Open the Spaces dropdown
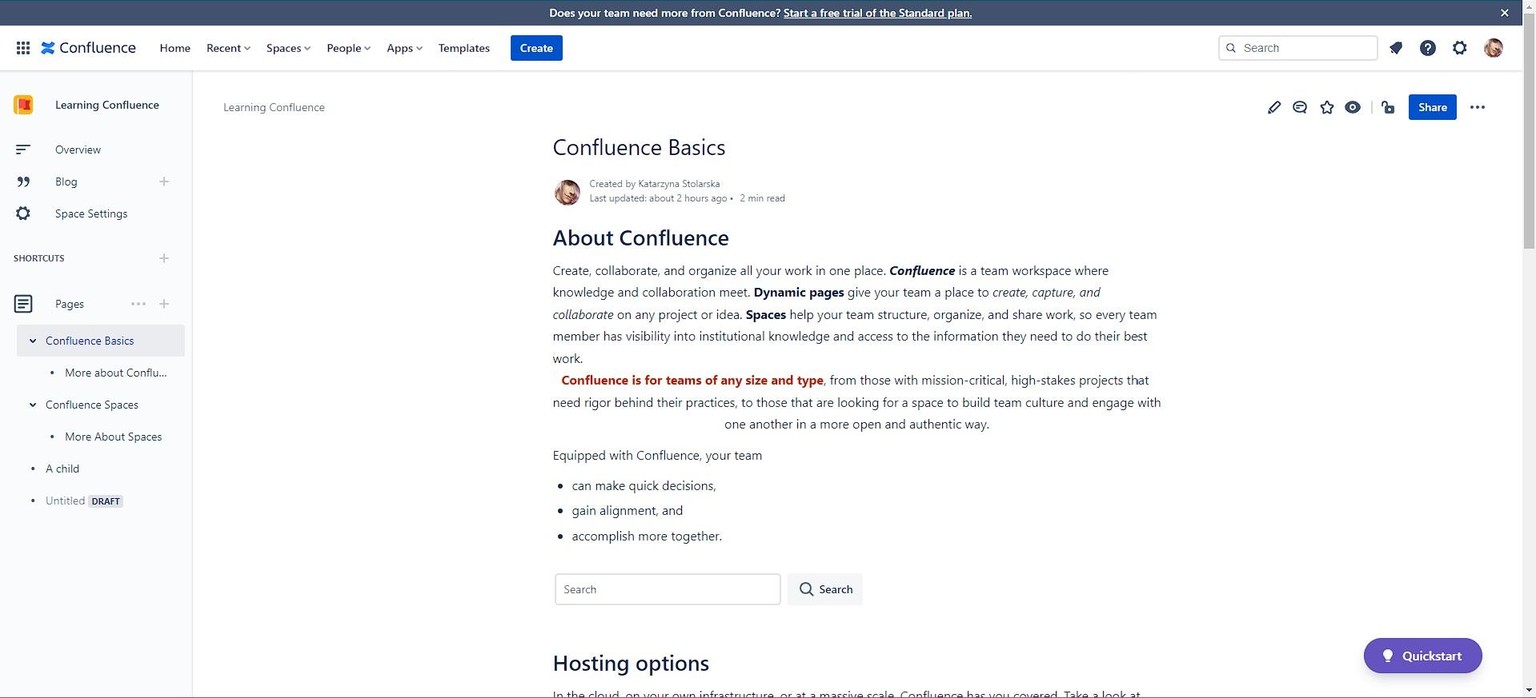This screenshot has width=1536, height=698. pos(288,48)
